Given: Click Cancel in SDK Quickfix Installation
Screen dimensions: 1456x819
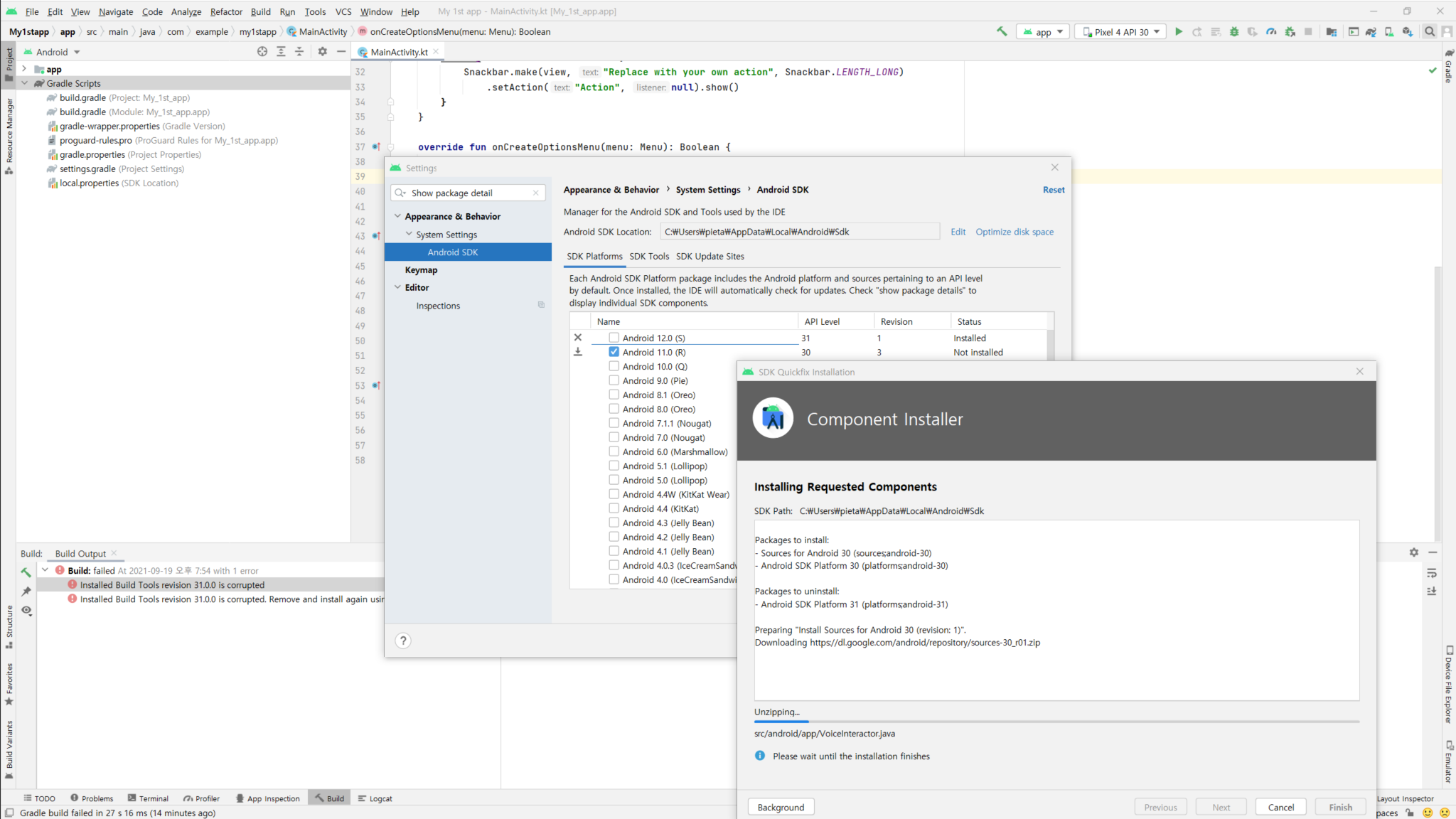Looking at the screenshot, I should click(1281, 807).
